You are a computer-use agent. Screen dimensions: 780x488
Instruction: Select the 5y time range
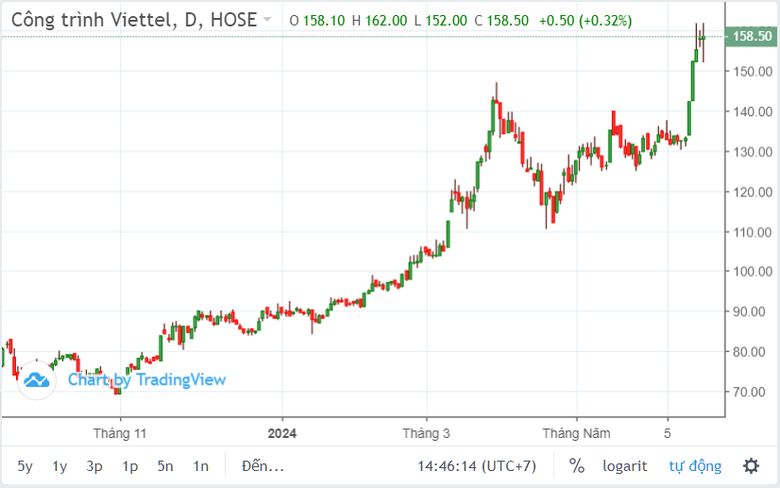pyautogui.click(x=25, y=466)
